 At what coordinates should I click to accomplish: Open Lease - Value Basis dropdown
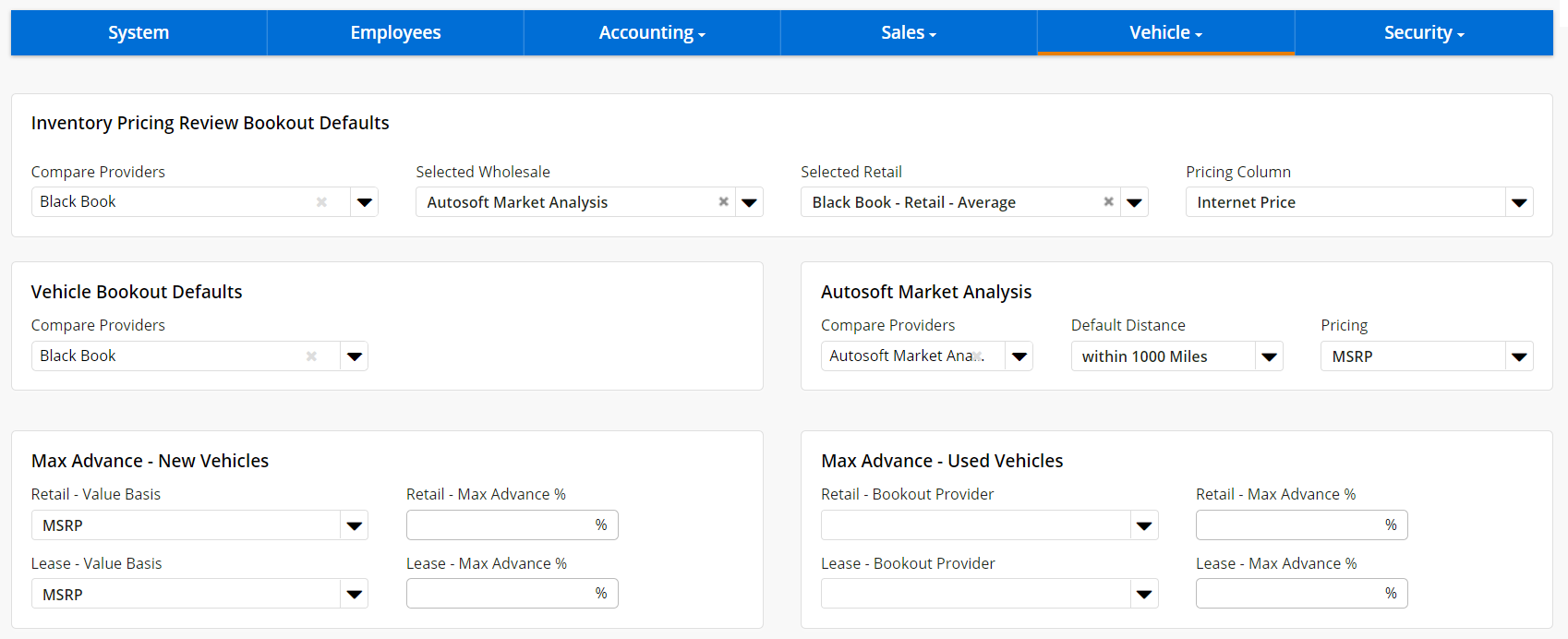coord(354,595)
